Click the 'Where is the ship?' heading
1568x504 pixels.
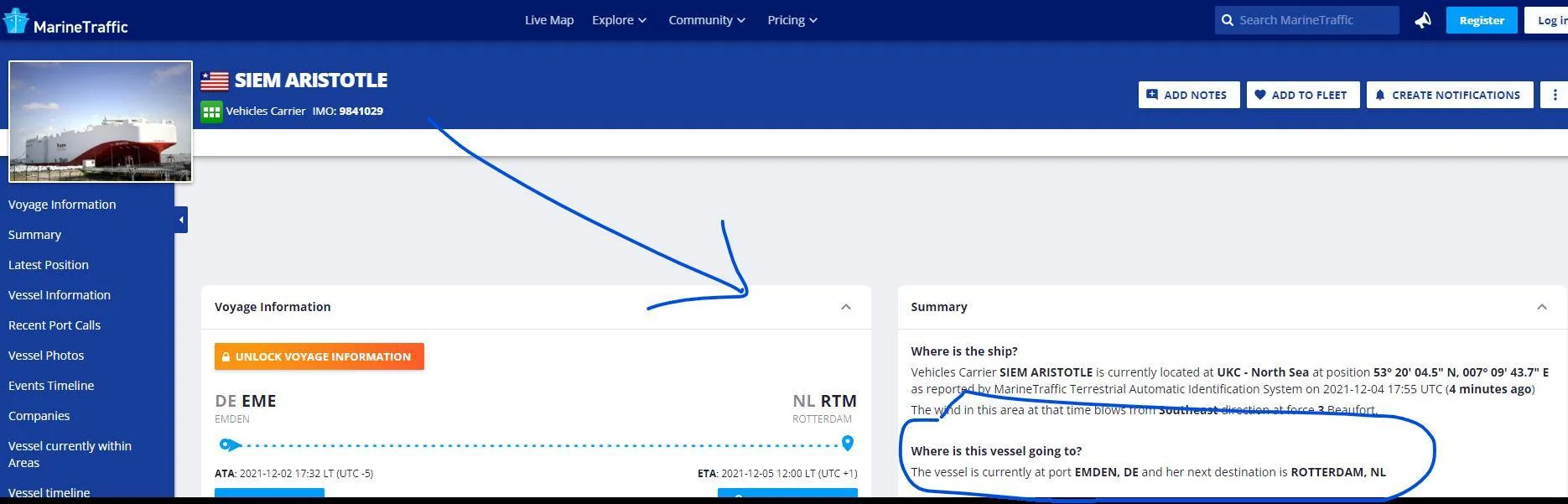[x=964, y=351]
